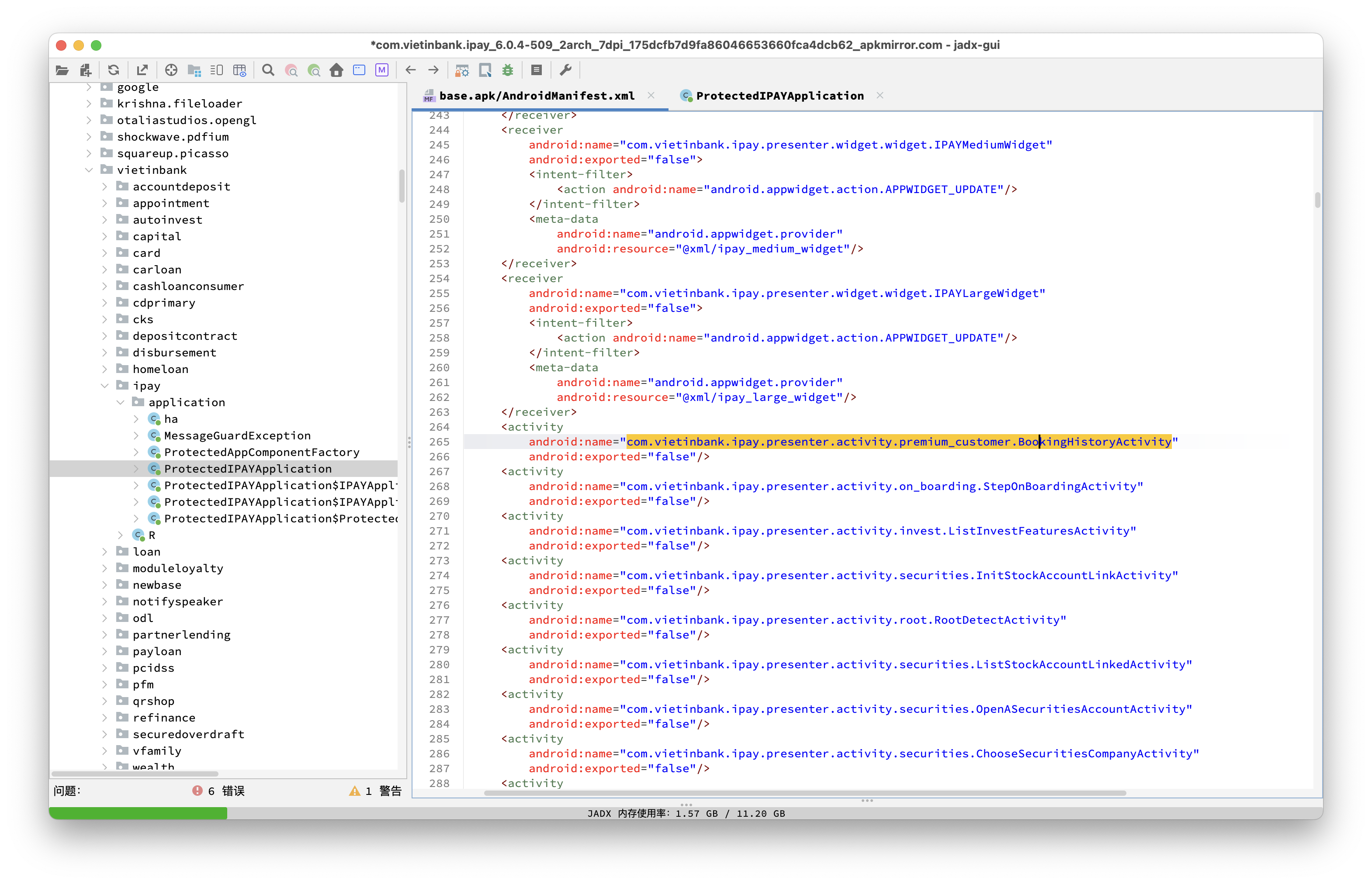Select the otaliastudios.opengl package
Viewport: 1372px width, 884px height.
187,120
